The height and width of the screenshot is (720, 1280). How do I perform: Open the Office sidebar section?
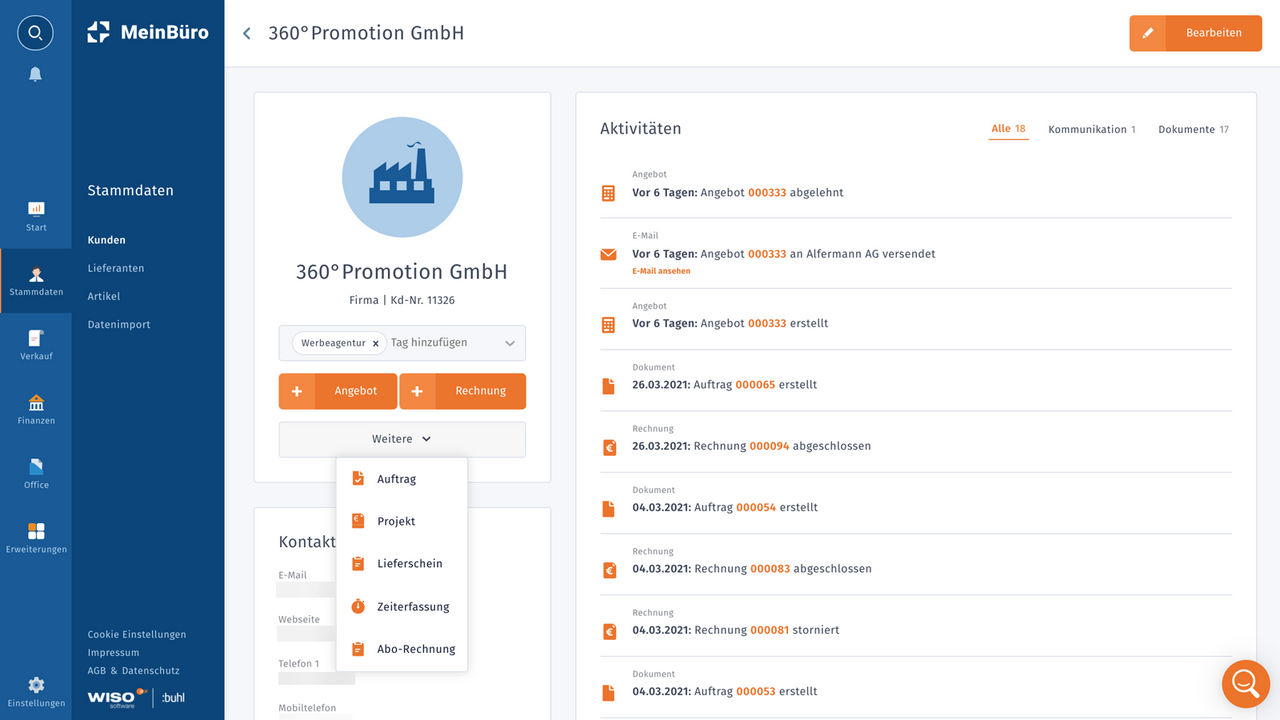coord(36,473)
